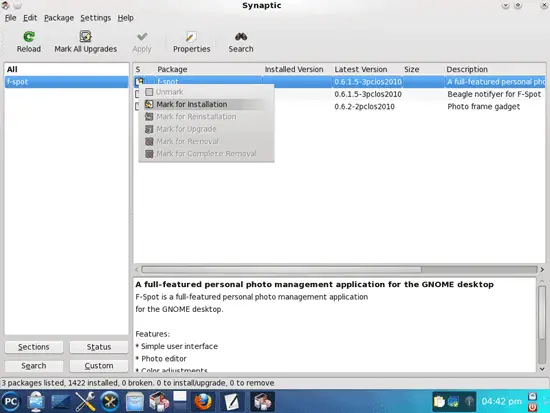The height and width of the screenshot is (413, 550).
Task: Open the Edit menu
Action: click(30, 18)
